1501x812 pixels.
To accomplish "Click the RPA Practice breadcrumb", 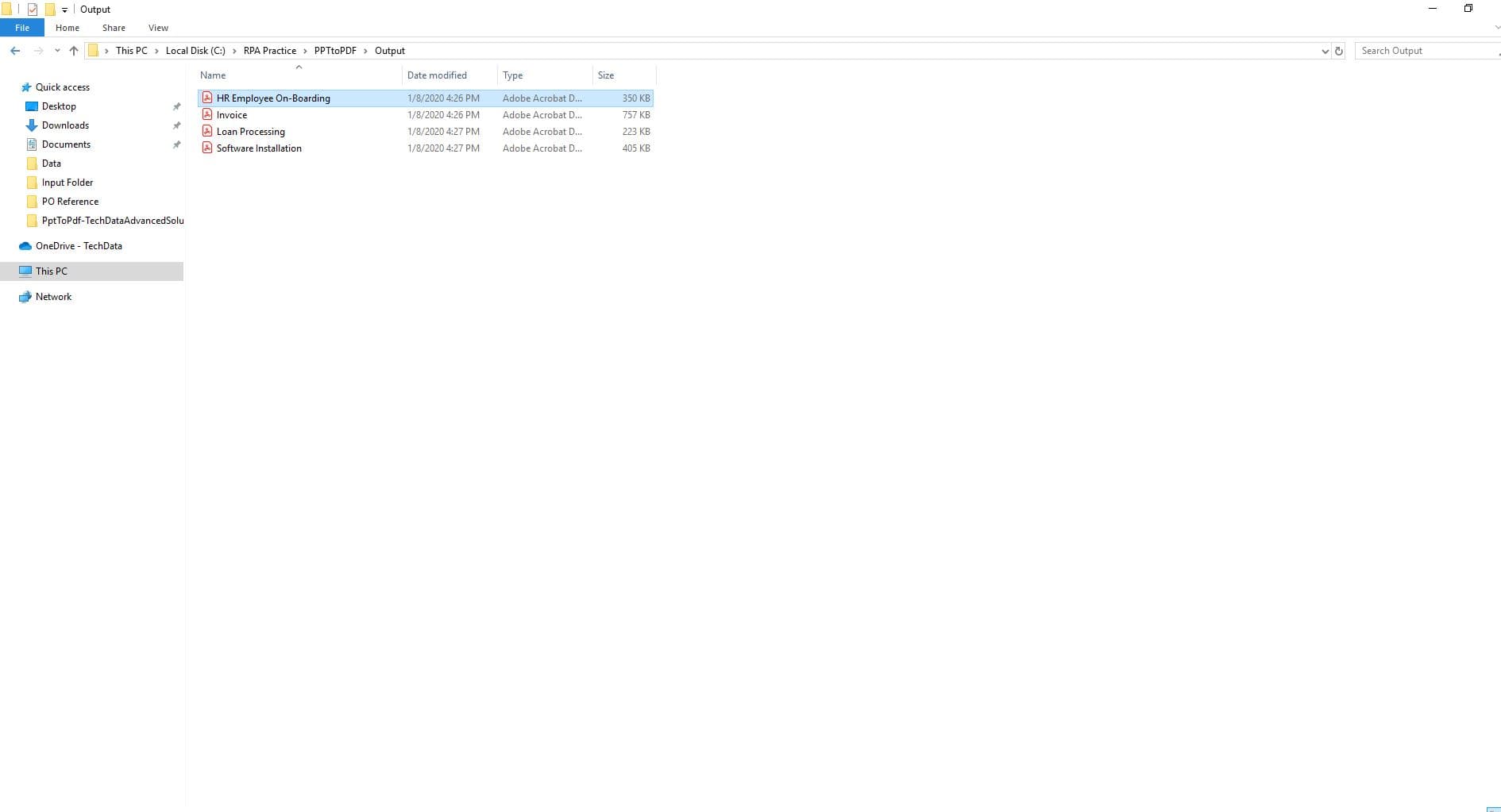I will (270, 51).
